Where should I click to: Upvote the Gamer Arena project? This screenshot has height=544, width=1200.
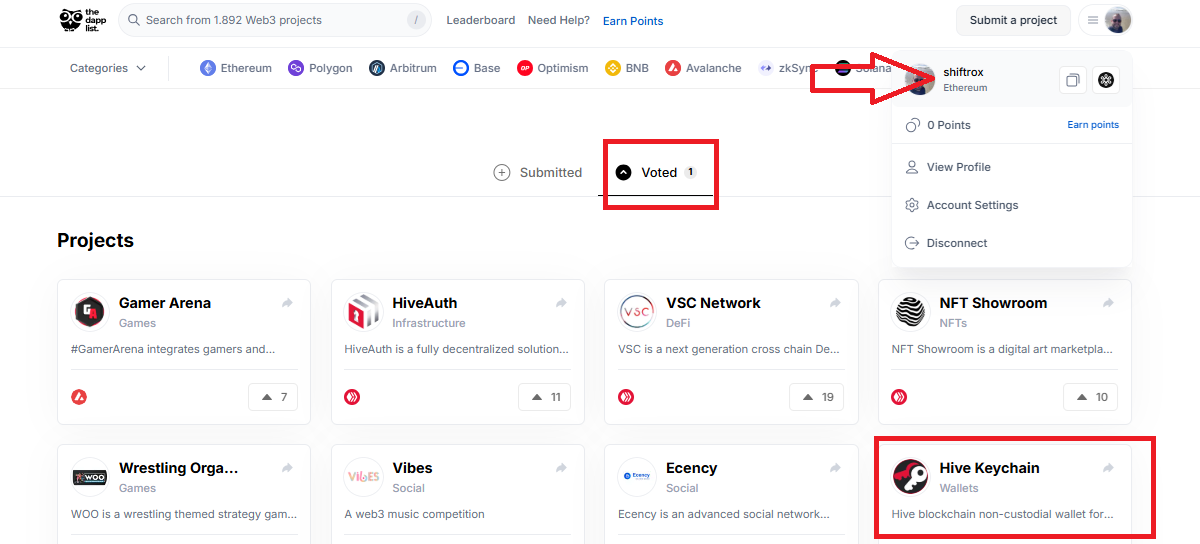(x=273, y=397)
